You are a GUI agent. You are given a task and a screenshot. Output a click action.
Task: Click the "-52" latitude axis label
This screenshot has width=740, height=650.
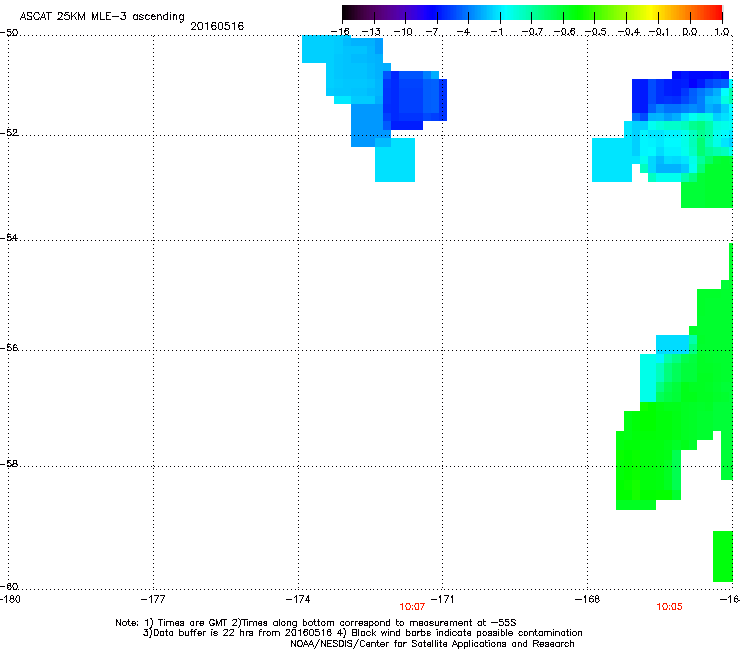pos(9,133)
